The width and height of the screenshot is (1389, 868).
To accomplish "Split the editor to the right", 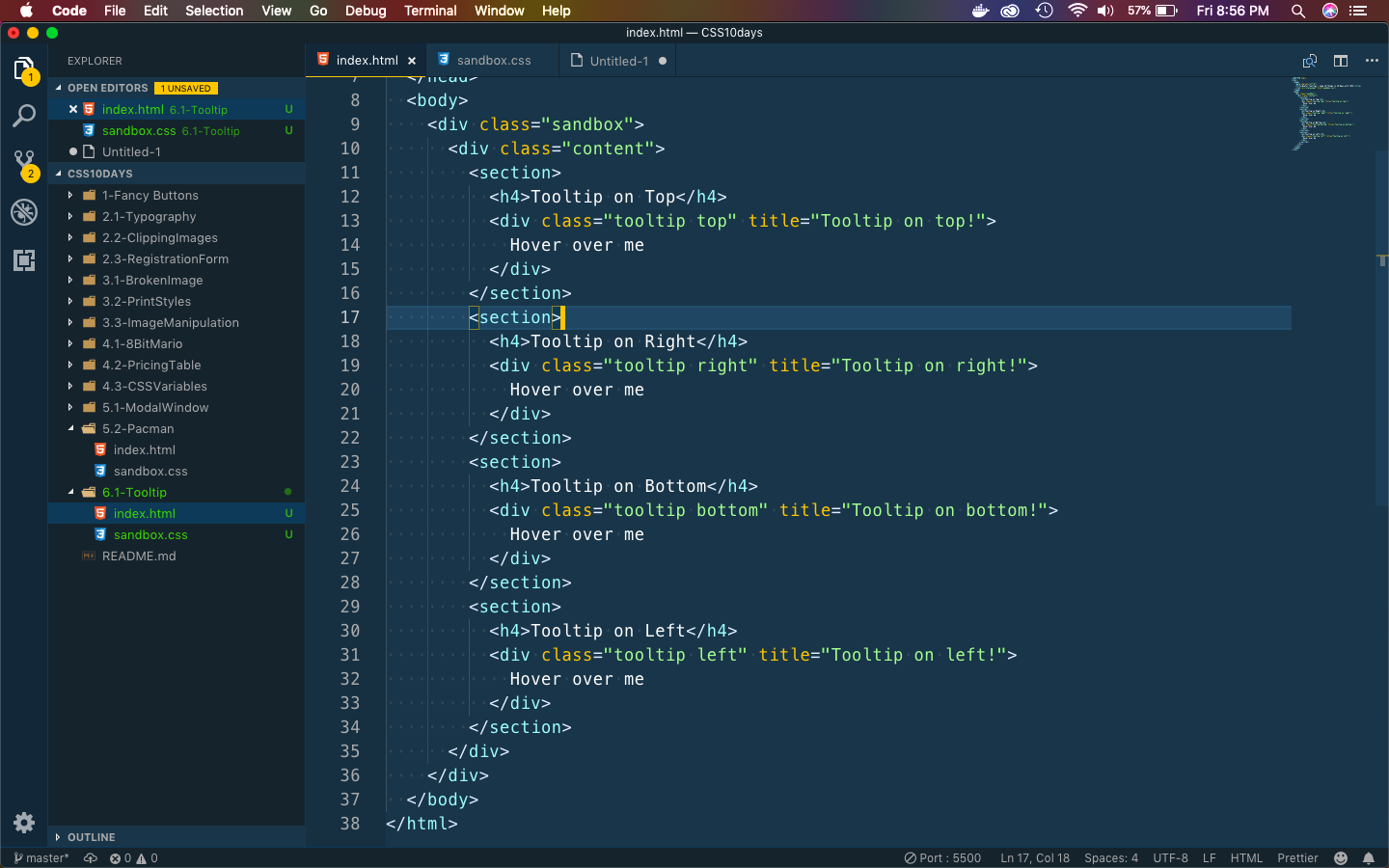I will pos(1341,61).
